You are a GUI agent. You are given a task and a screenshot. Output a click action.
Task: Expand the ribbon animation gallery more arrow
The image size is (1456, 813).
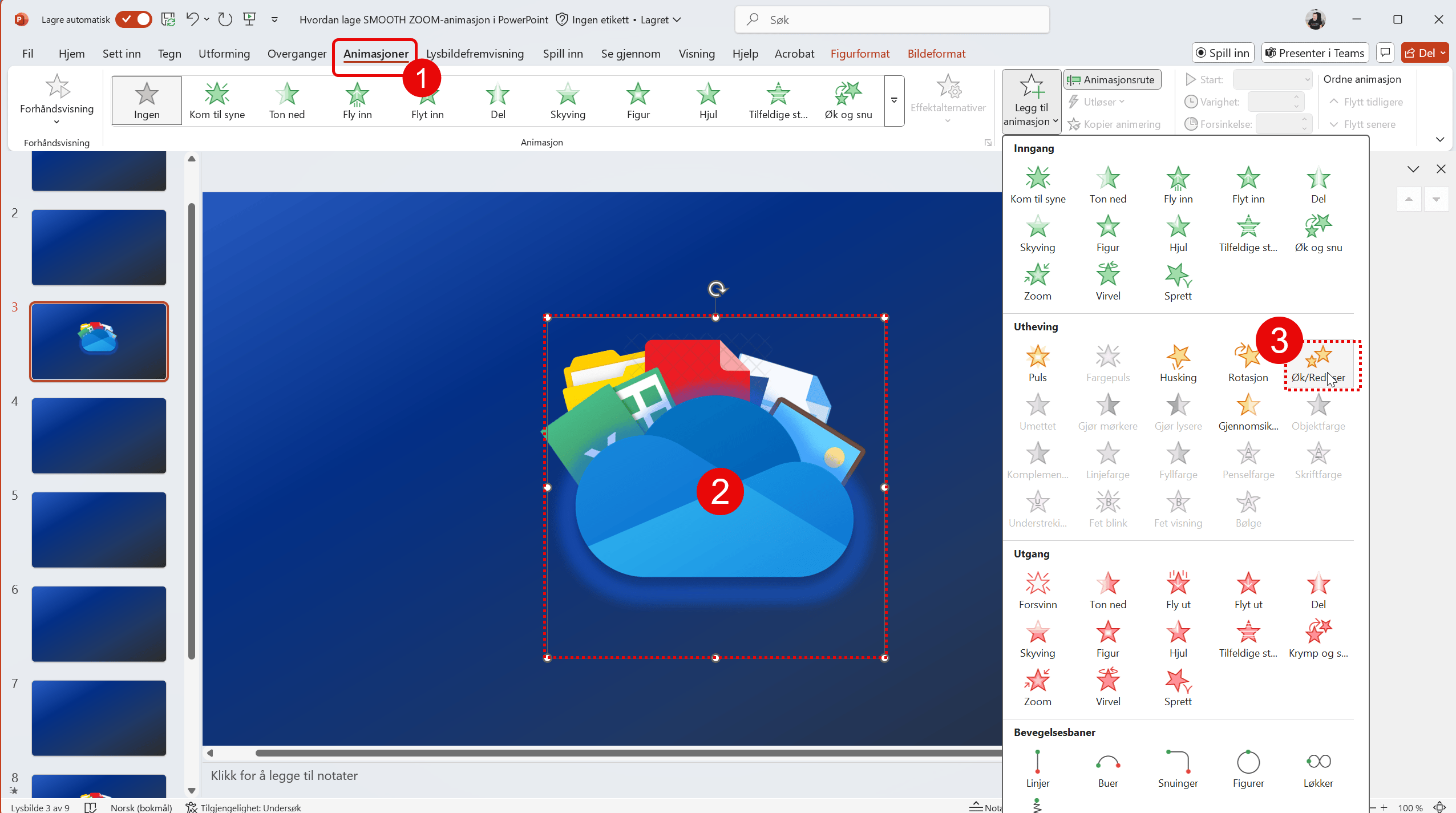coord(894,100)
